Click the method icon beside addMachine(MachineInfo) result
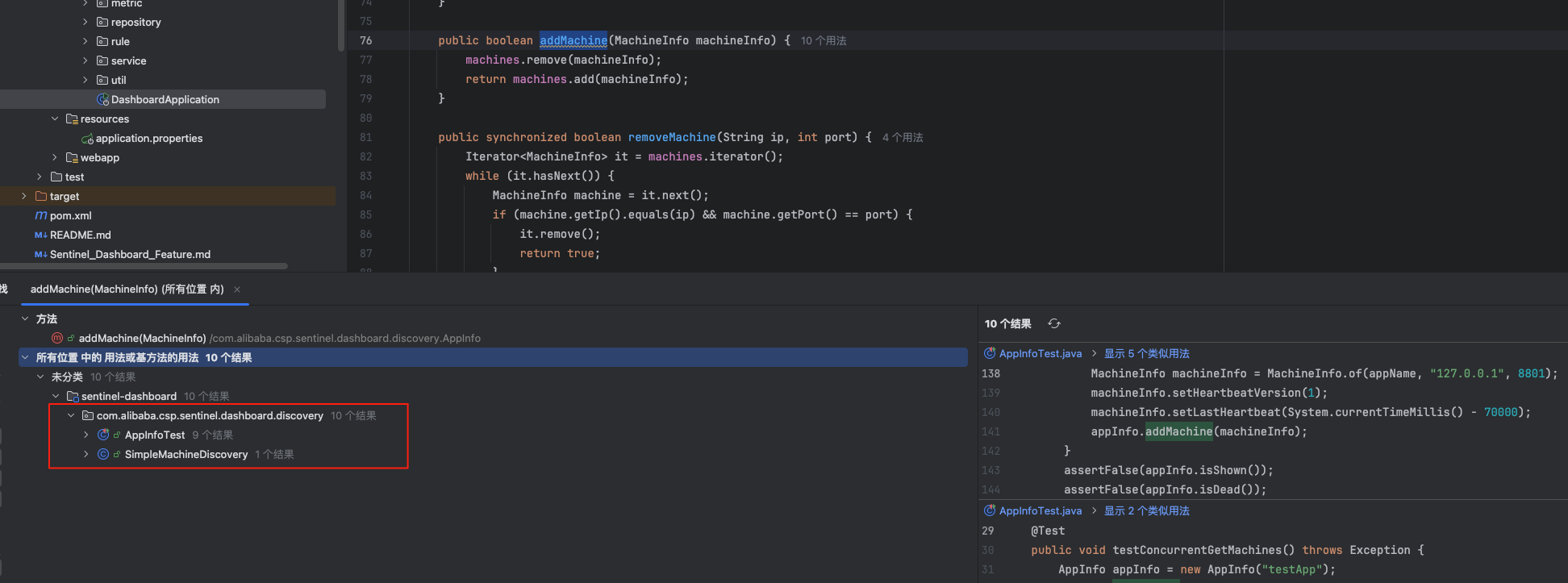1568x583 pixels. click(x=57, y=338)
